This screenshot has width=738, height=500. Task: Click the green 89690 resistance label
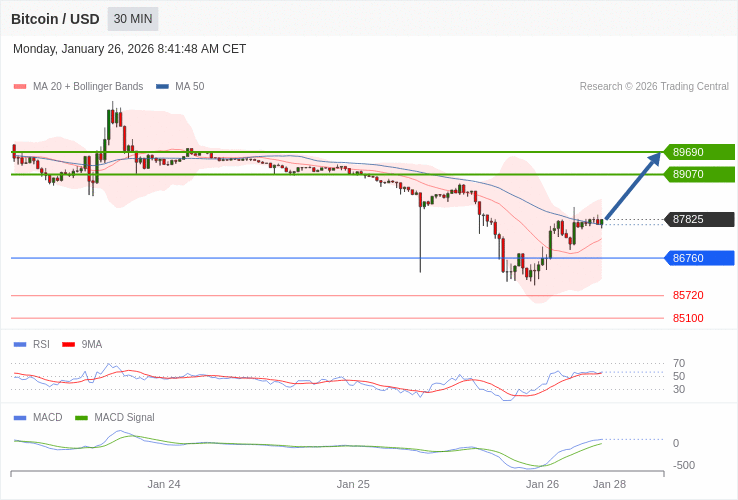[699, 152]
